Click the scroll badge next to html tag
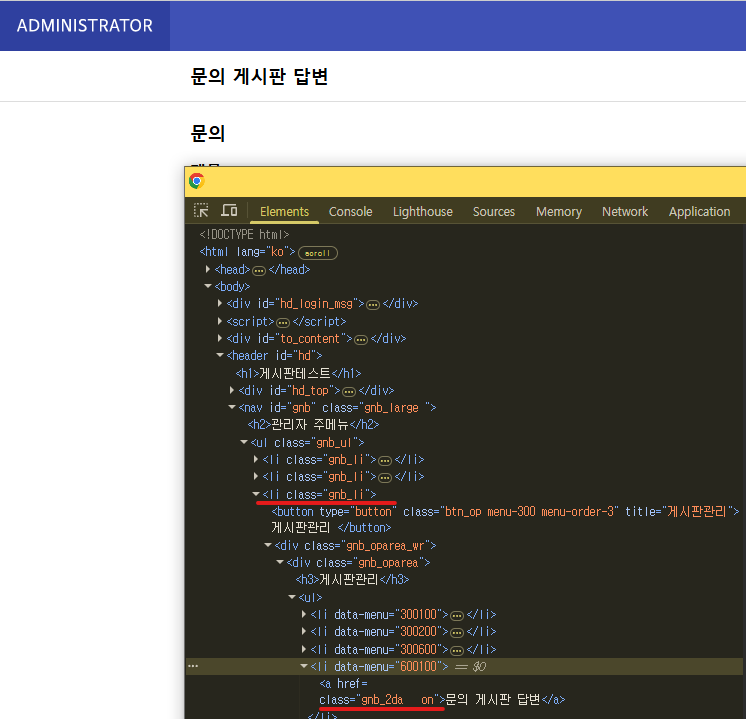746x719 pixels. [x=318, y=253]
